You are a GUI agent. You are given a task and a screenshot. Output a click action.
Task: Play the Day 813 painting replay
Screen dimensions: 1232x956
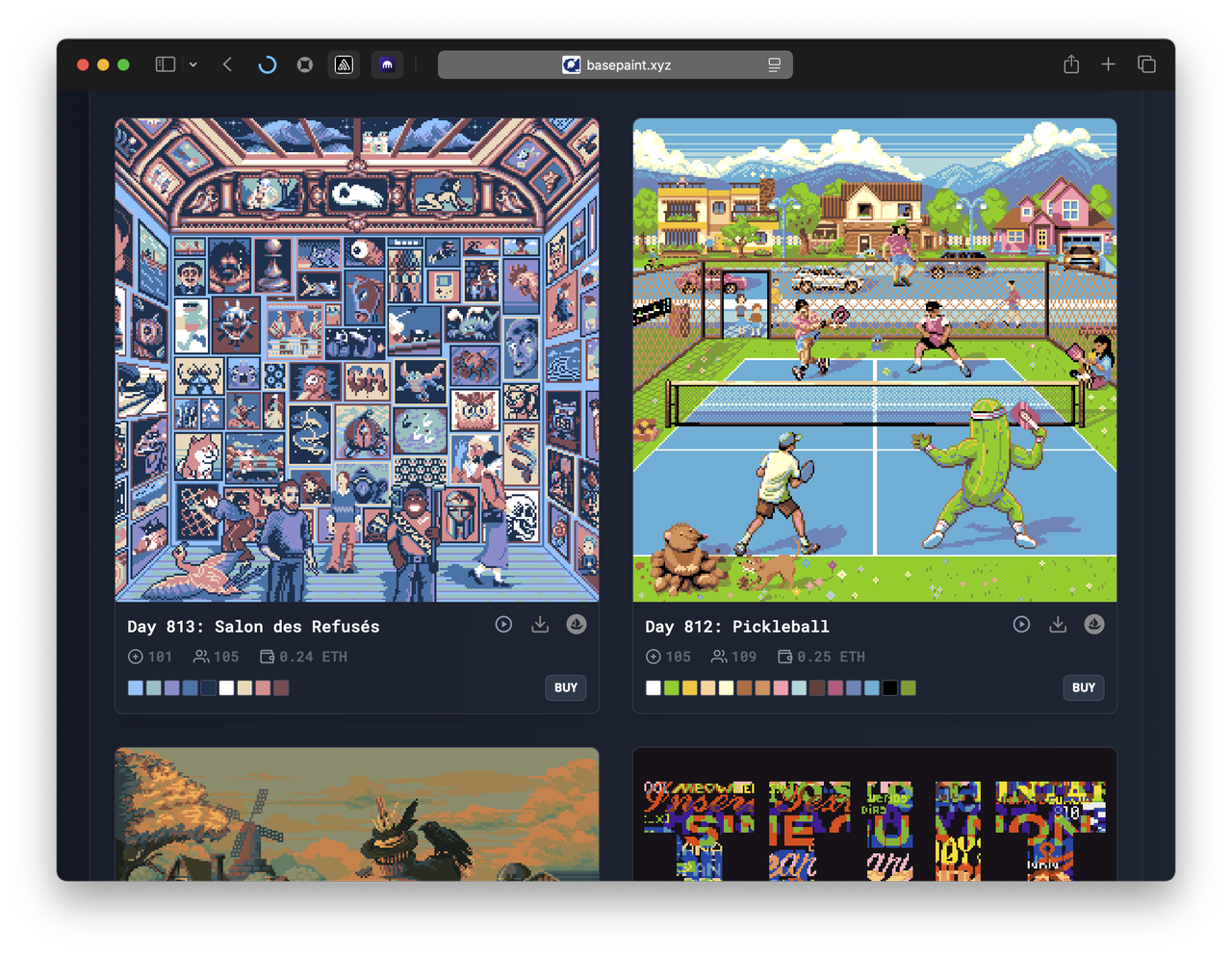coord(503,625)
